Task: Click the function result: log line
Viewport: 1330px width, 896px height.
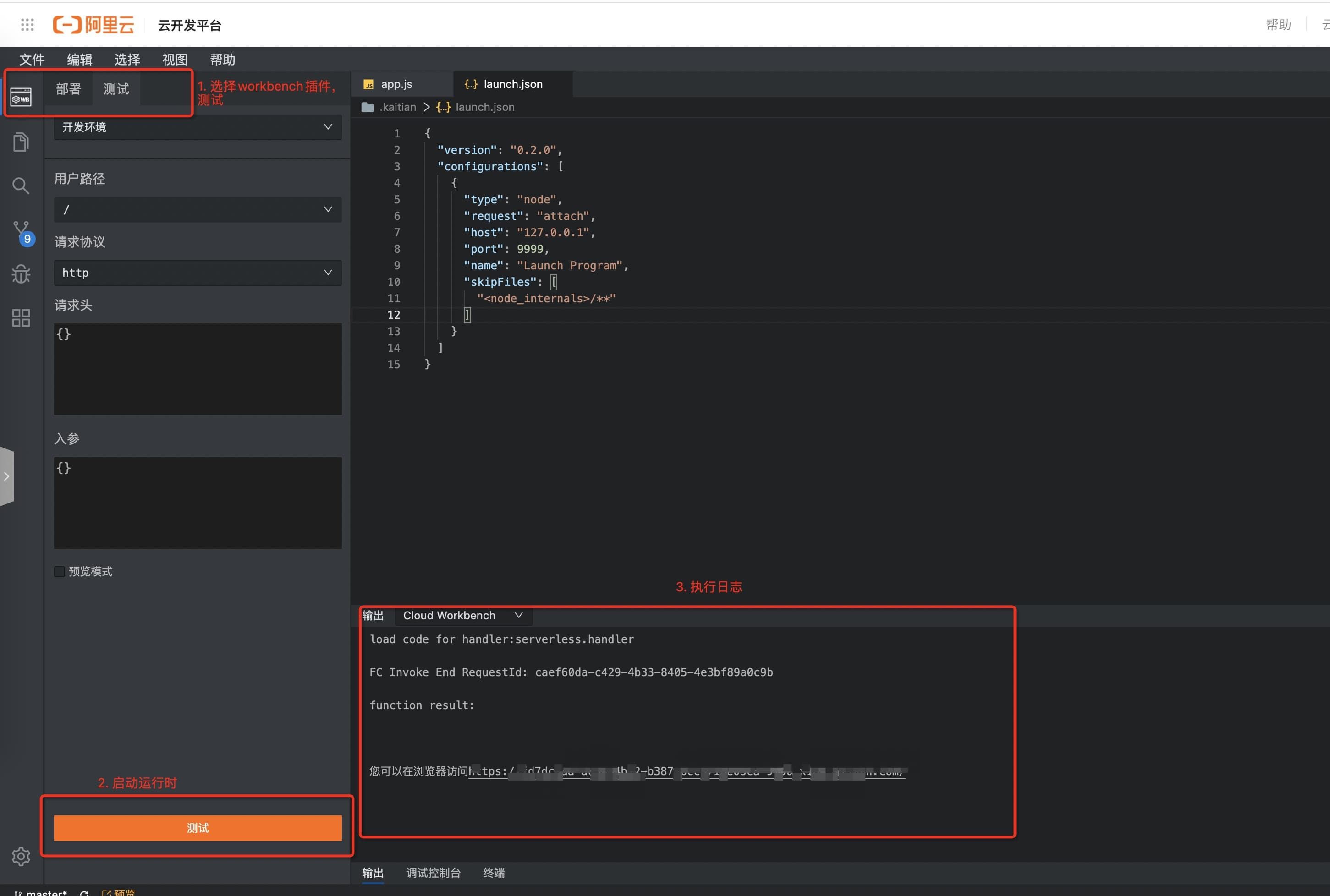Action: (422, 705)
